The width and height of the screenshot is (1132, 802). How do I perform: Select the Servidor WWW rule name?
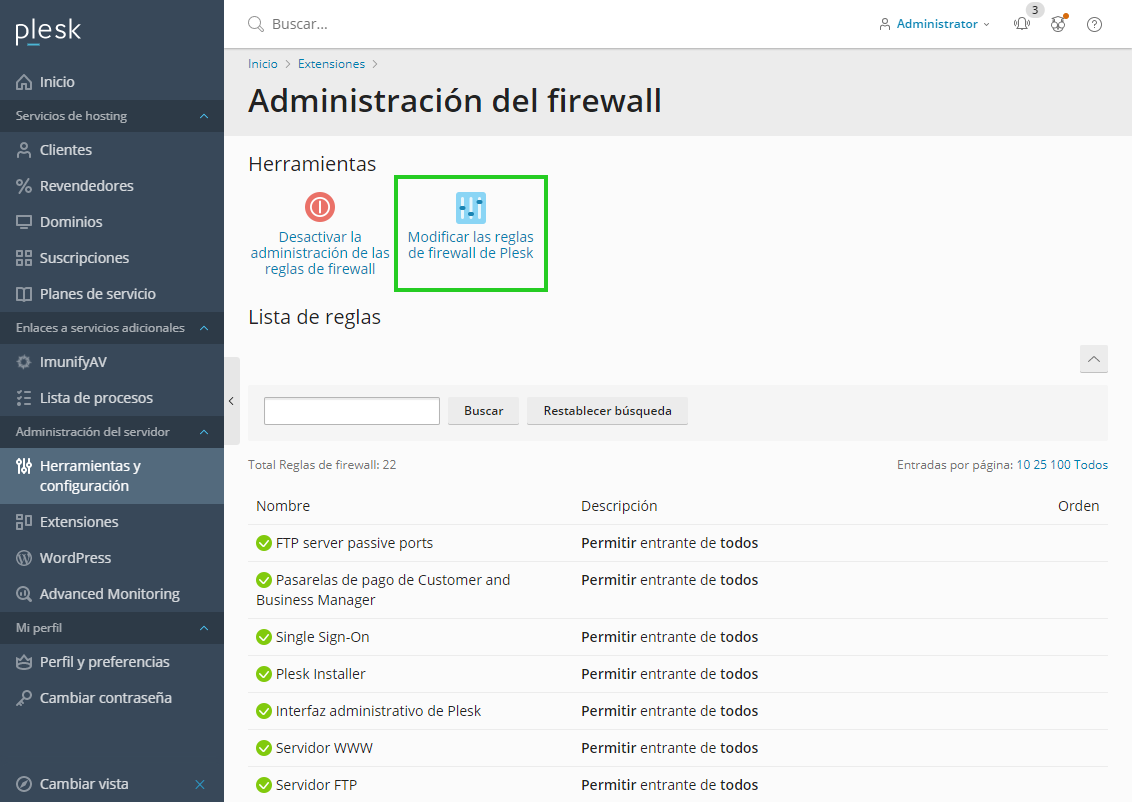324,749
